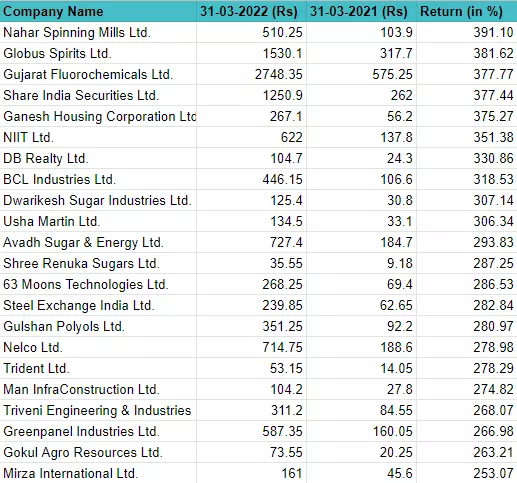
Task: Click the 267.1 price value
Action: coord(286,117)
